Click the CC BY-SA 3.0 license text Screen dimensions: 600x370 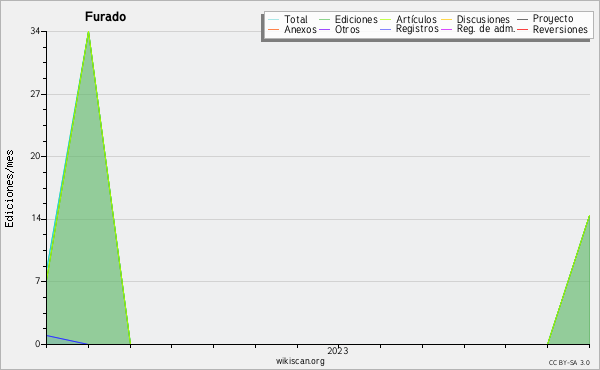coord(569,363)
